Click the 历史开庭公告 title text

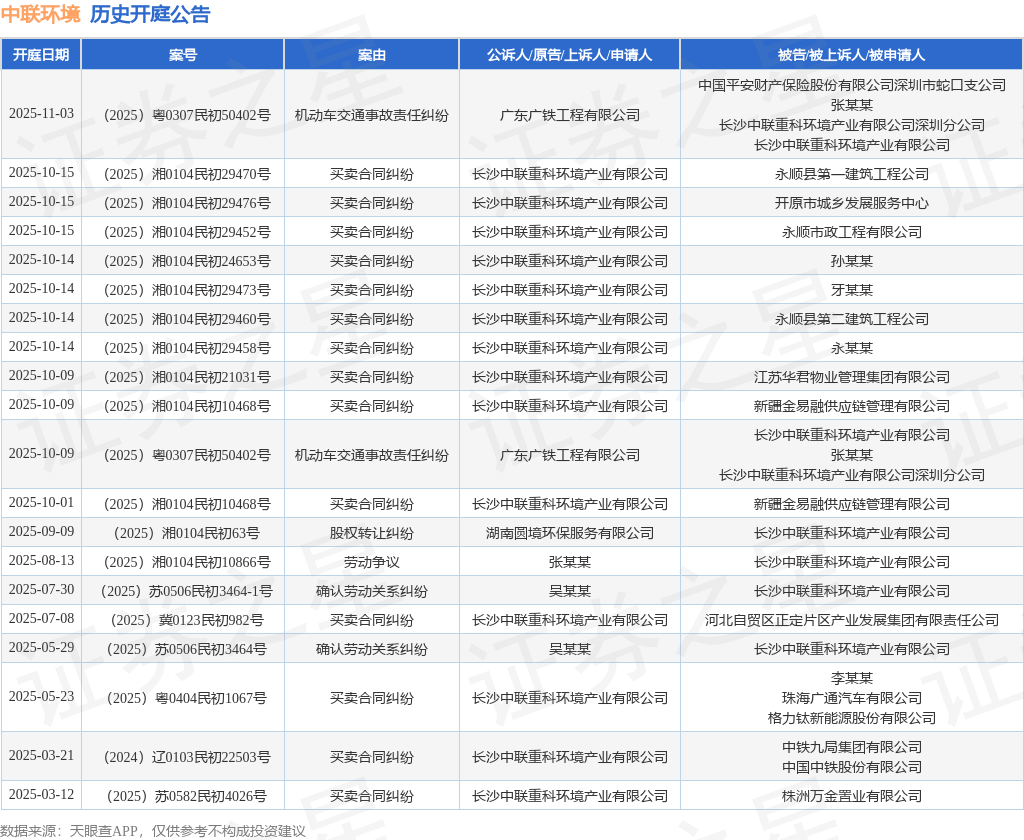(x=150, y=14)
